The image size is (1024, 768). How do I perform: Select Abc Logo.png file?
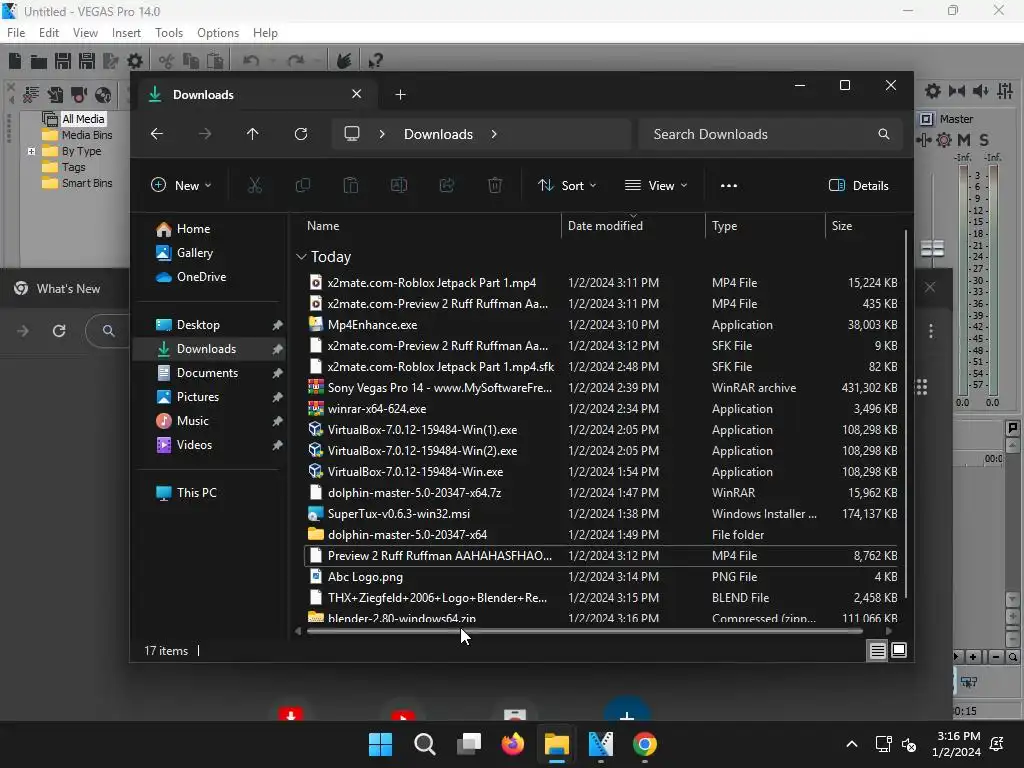(x=365, y=577)
